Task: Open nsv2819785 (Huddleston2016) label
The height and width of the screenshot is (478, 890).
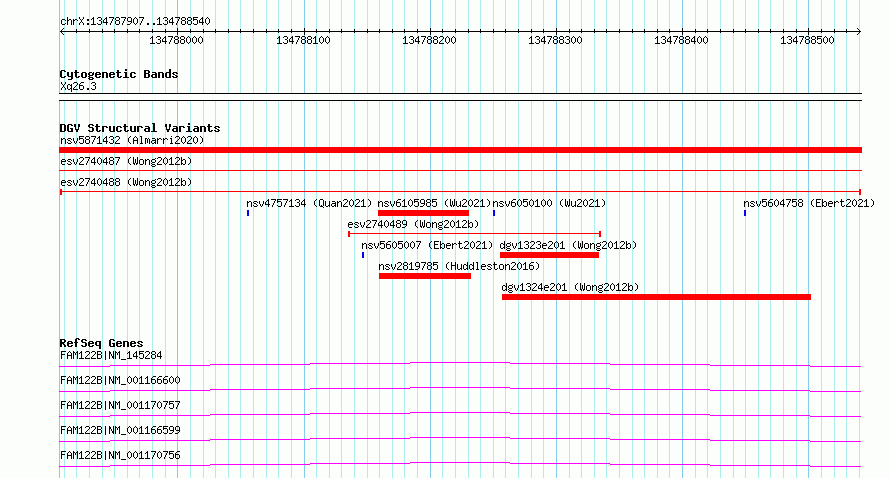Action: tap(459, 266)
